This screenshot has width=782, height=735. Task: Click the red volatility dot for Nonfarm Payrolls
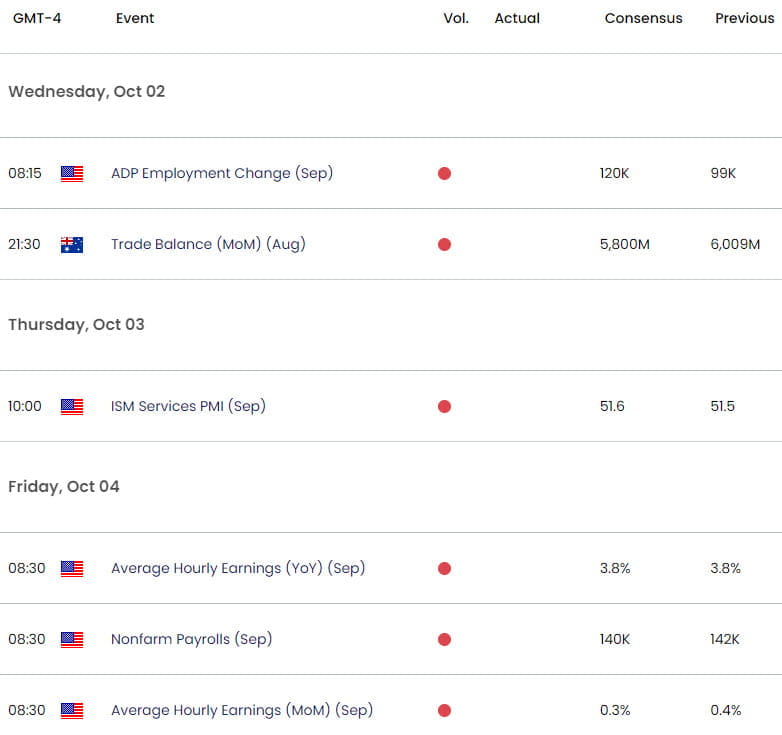click(x=444, y=639)
